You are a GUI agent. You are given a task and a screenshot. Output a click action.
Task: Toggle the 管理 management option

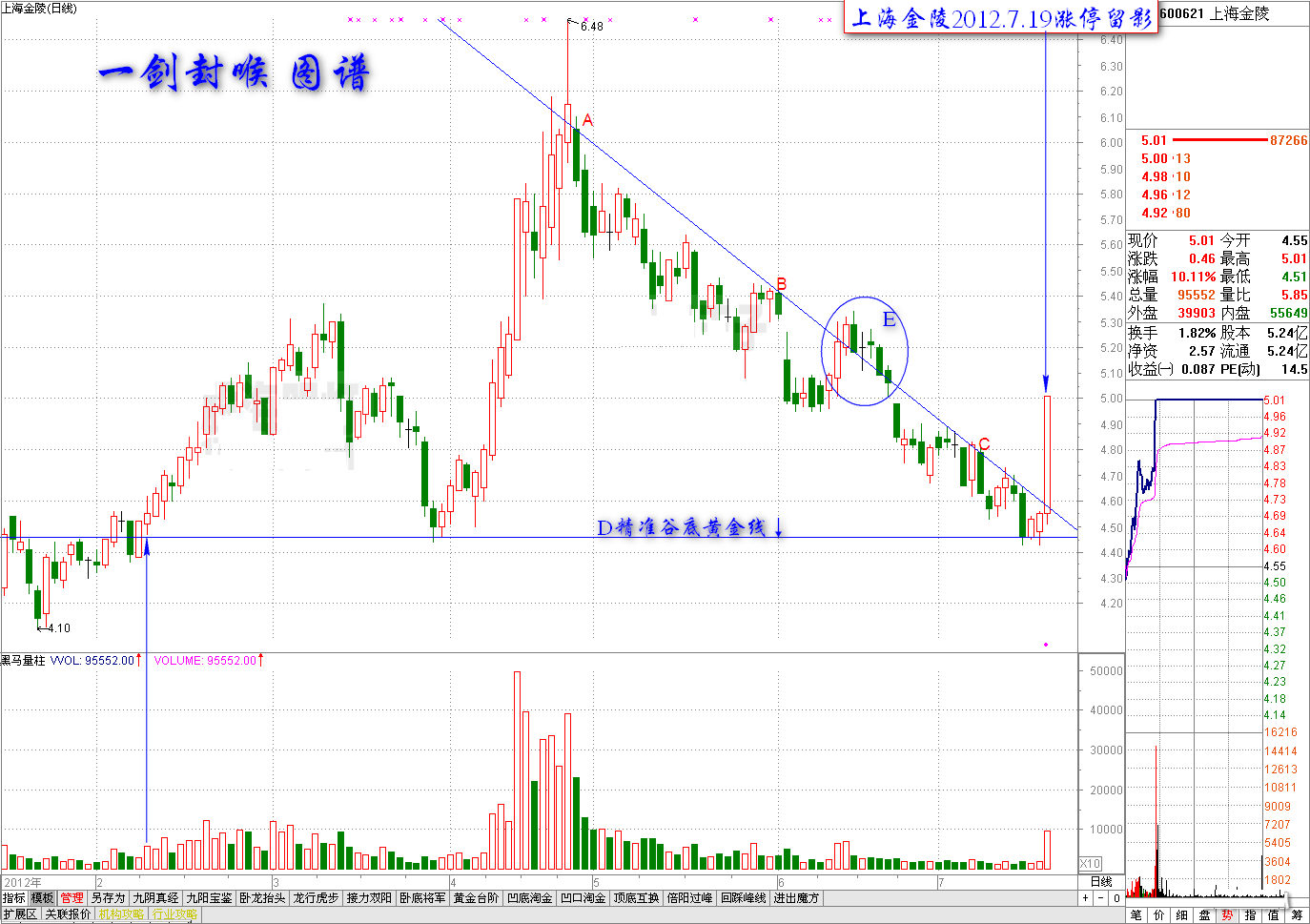pyautogui.click(x=72, y=898)
